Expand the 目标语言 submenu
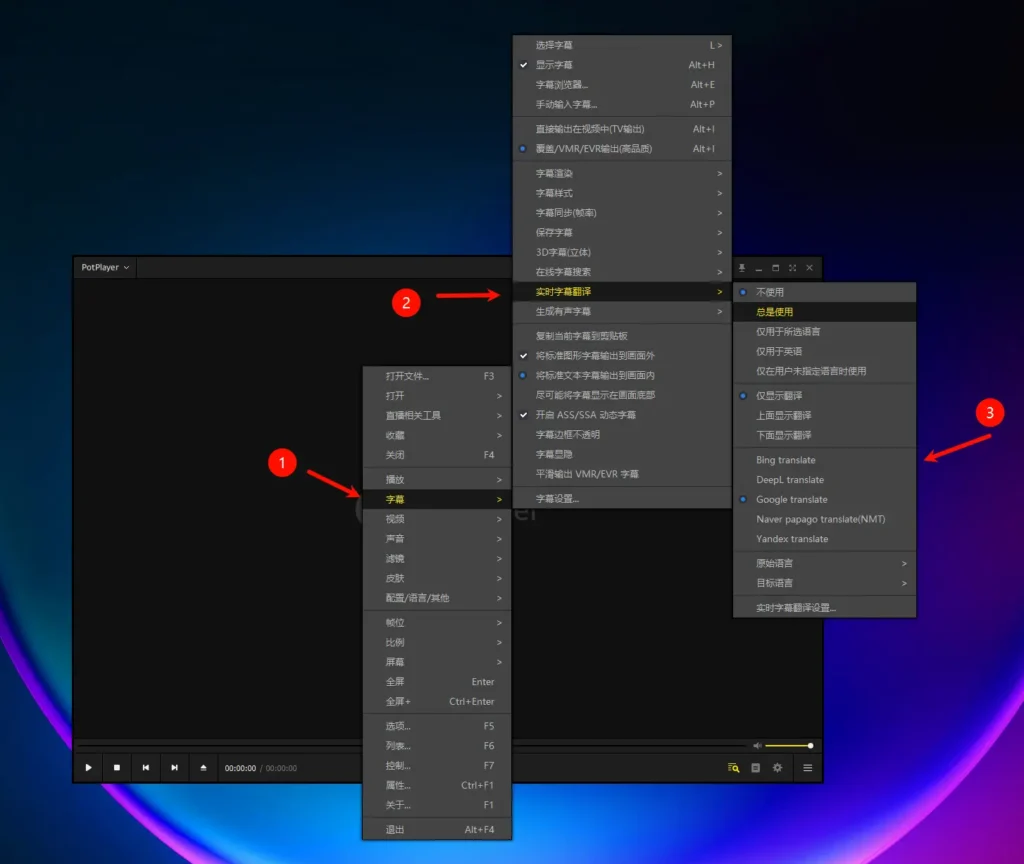The height and width of the screenshot is (864, 1024). pyautogui.click(x=824, y=583)
